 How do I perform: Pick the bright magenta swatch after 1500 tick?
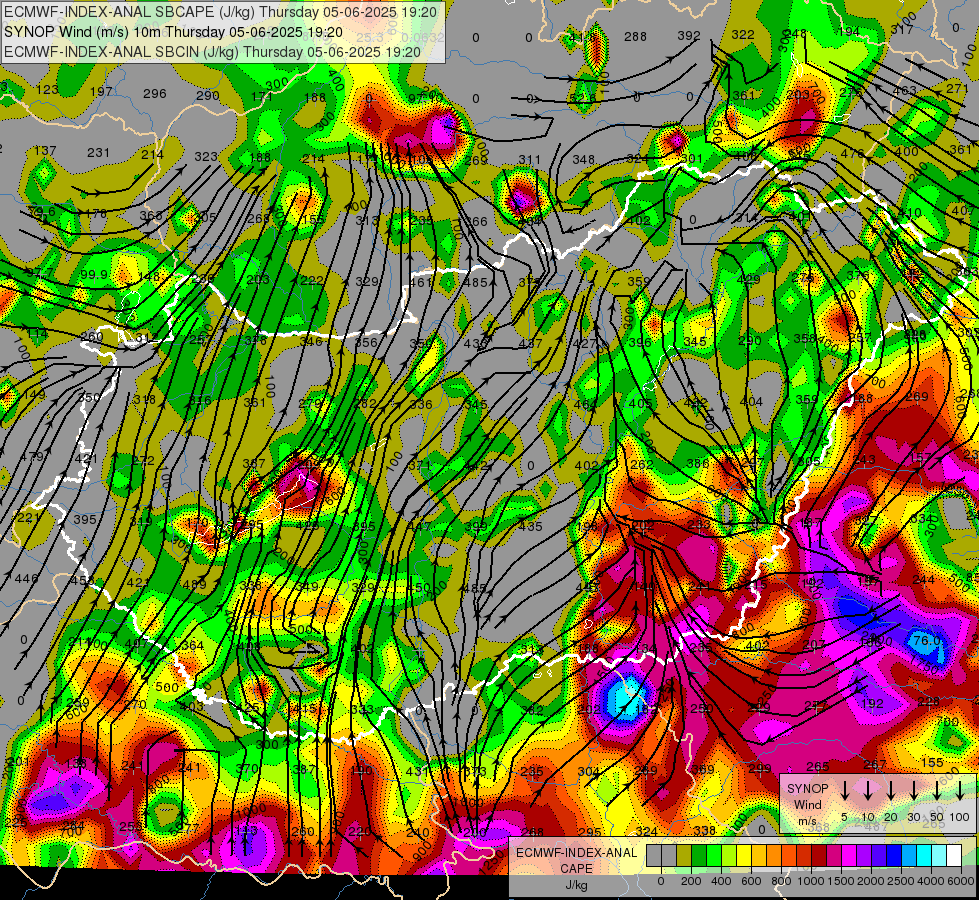[850, 856]
